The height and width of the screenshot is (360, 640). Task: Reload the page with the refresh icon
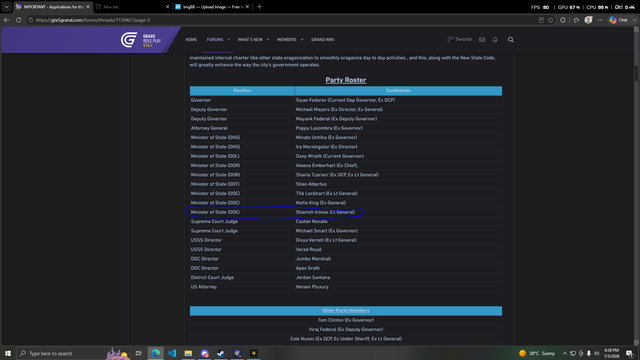pyautogui.click(x=18, y=20)
